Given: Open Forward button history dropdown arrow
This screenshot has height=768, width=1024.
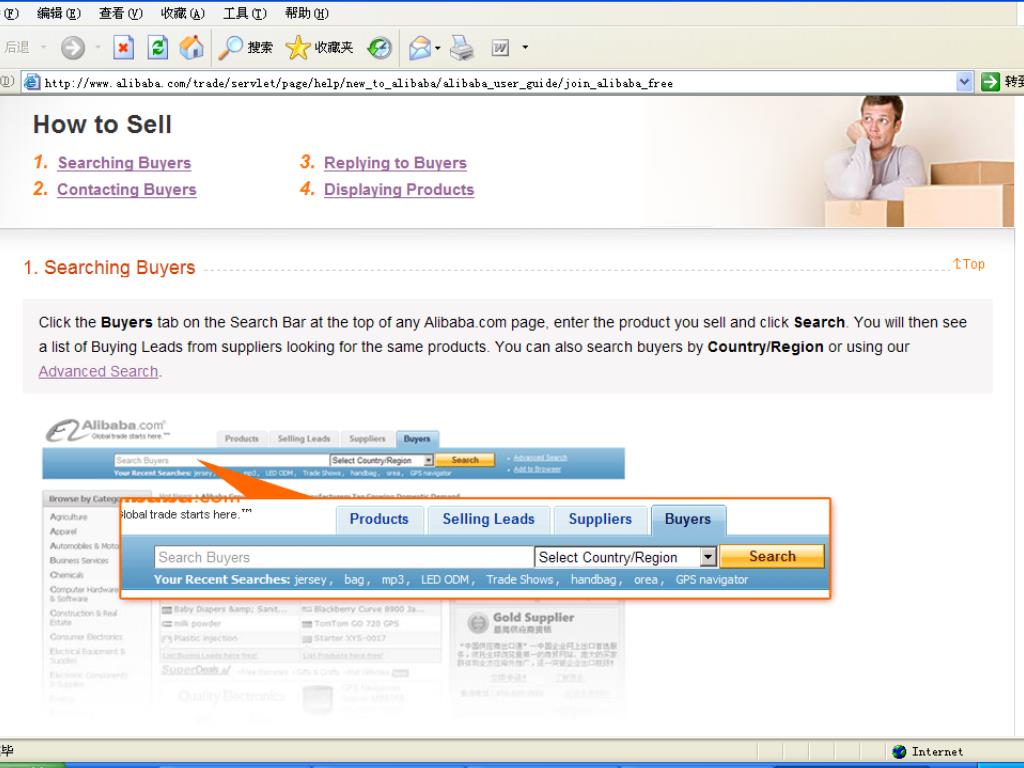Looking at the screenshot, I should click(98, 48).
